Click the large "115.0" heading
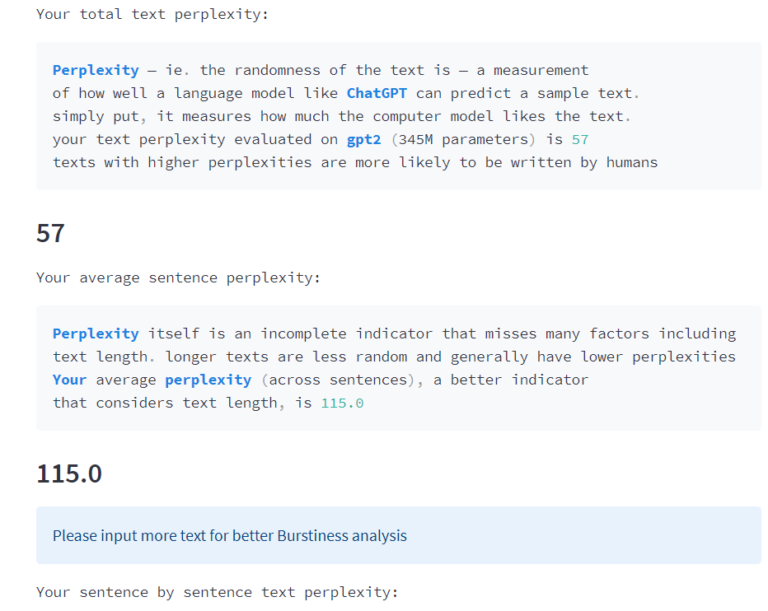The width and height of the screenshot is (768, 611). 69,473
